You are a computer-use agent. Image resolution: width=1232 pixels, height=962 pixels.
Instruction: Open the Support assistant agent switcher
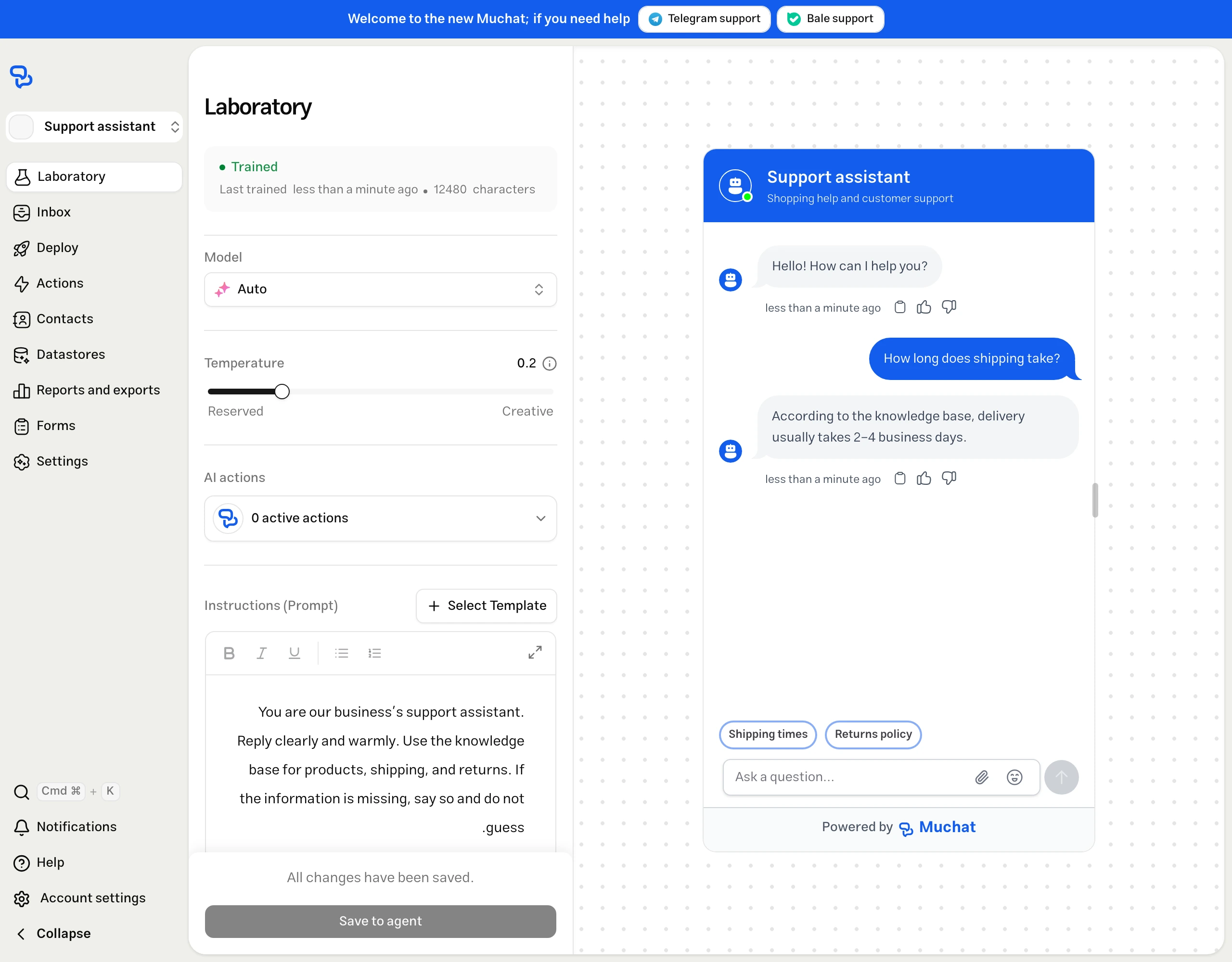click(94, 127)
